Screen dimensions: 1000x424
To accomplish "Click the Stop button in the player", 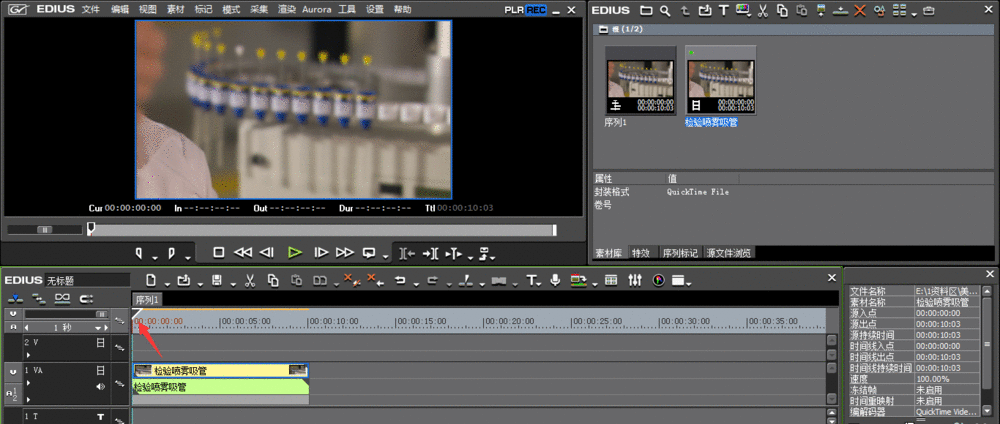I will [x=219, y=253].
